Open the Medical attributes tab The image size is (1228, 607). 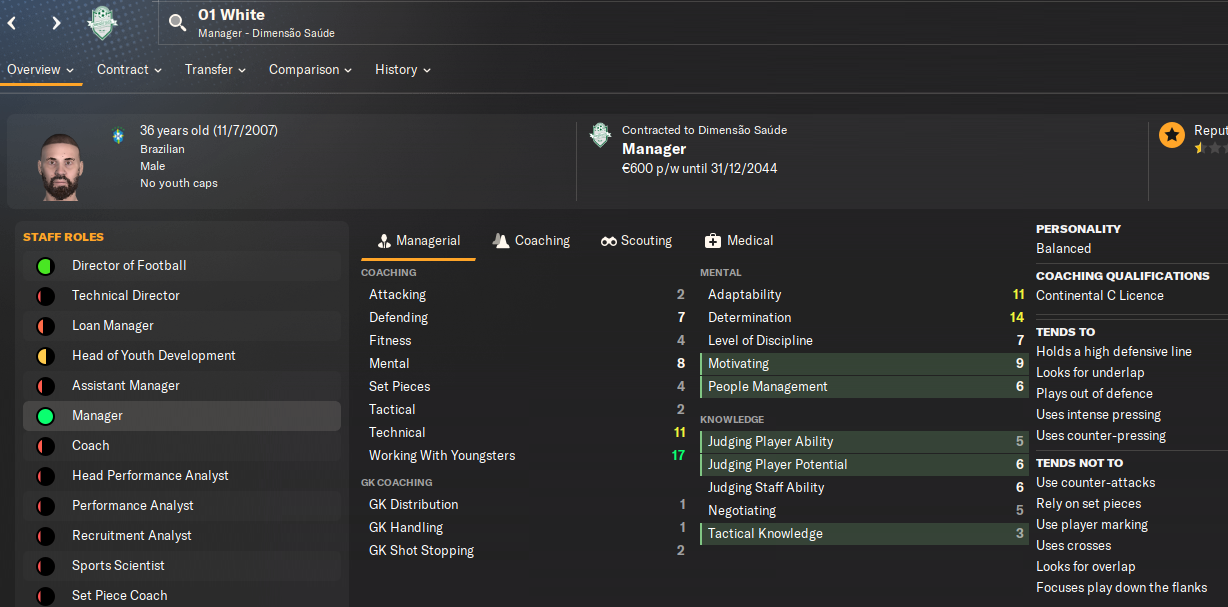click(x=739, y=241)
